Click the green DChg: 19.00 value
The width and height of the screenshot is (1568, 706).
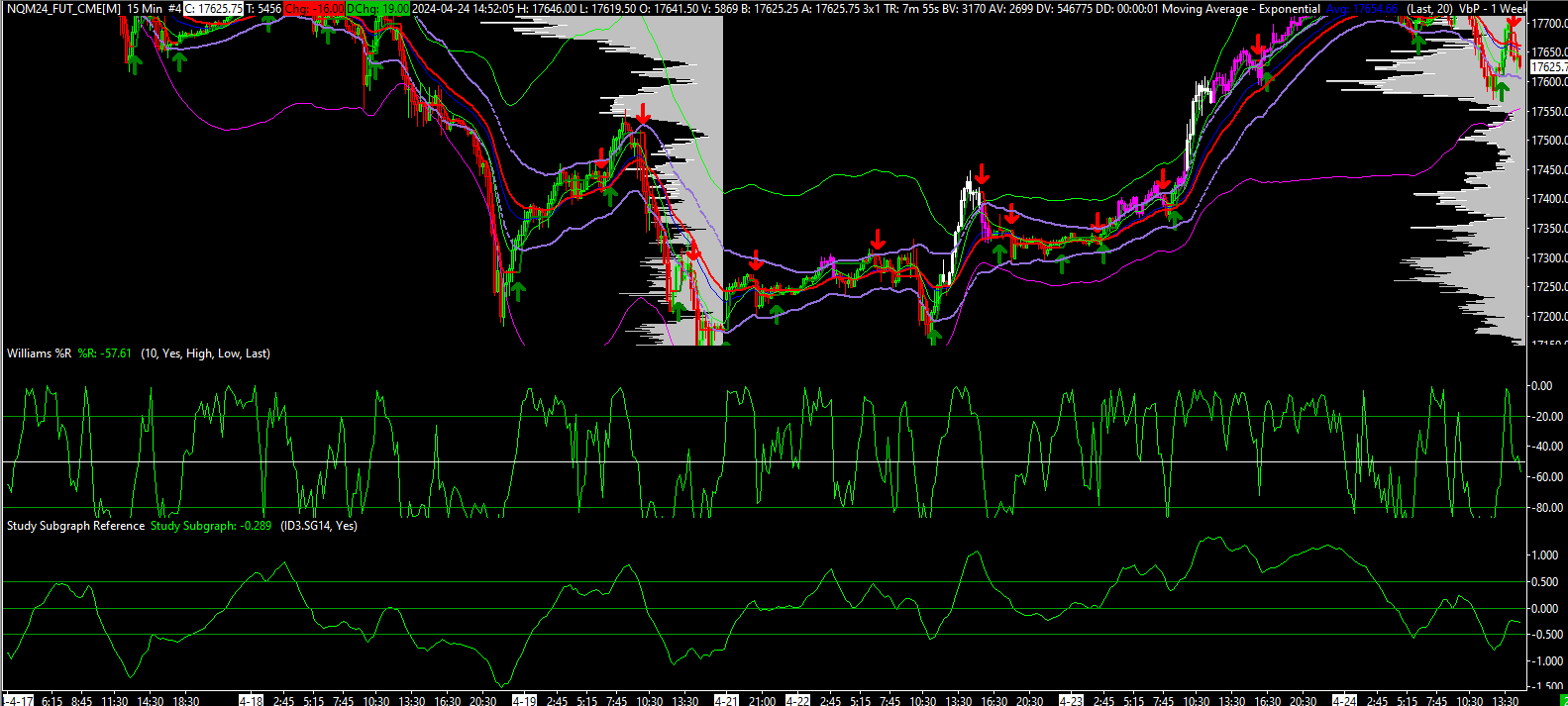(x=377, y=8)
